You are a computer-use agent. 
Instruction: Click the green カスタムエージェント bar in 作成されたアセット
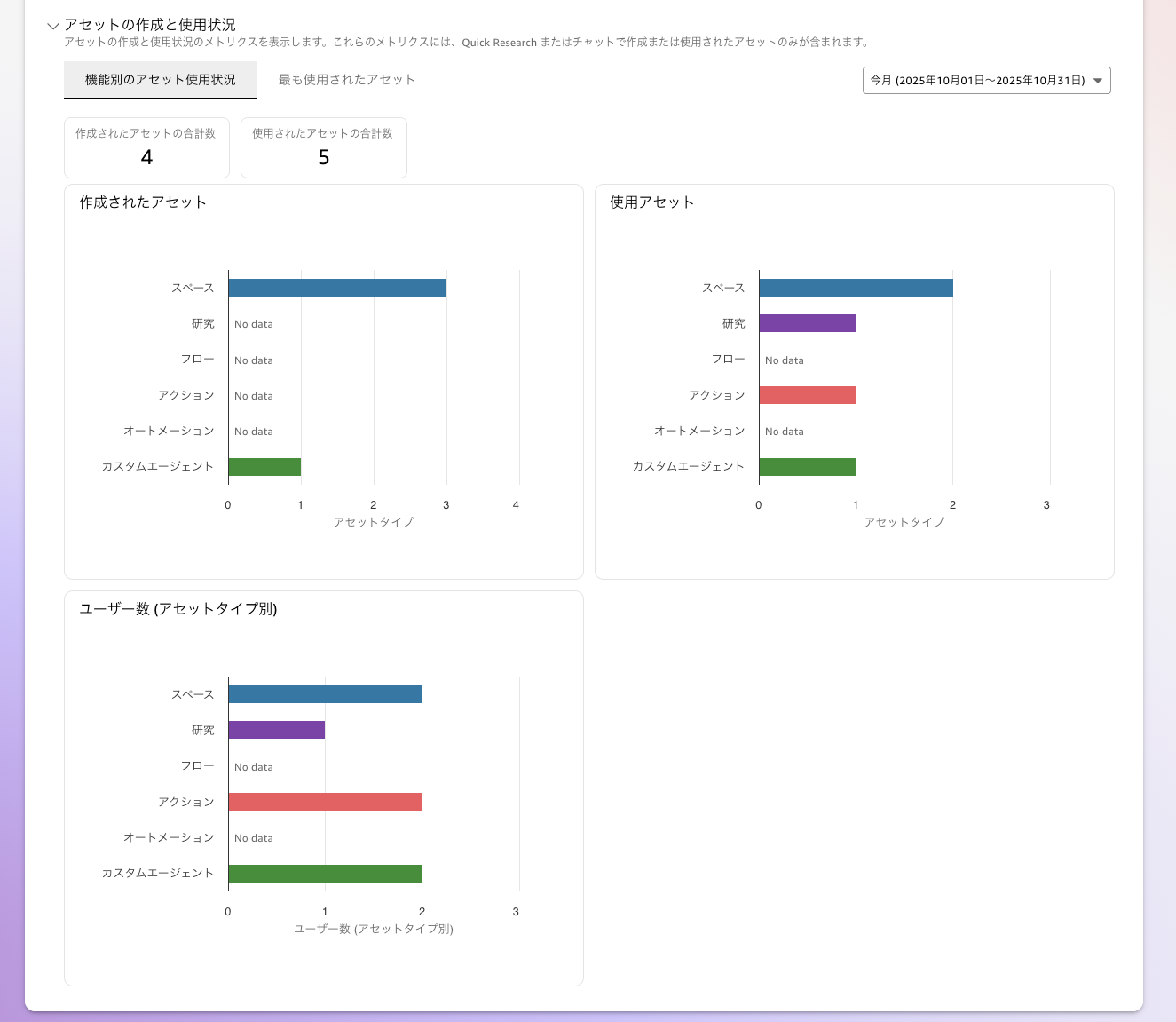point(264,466)
